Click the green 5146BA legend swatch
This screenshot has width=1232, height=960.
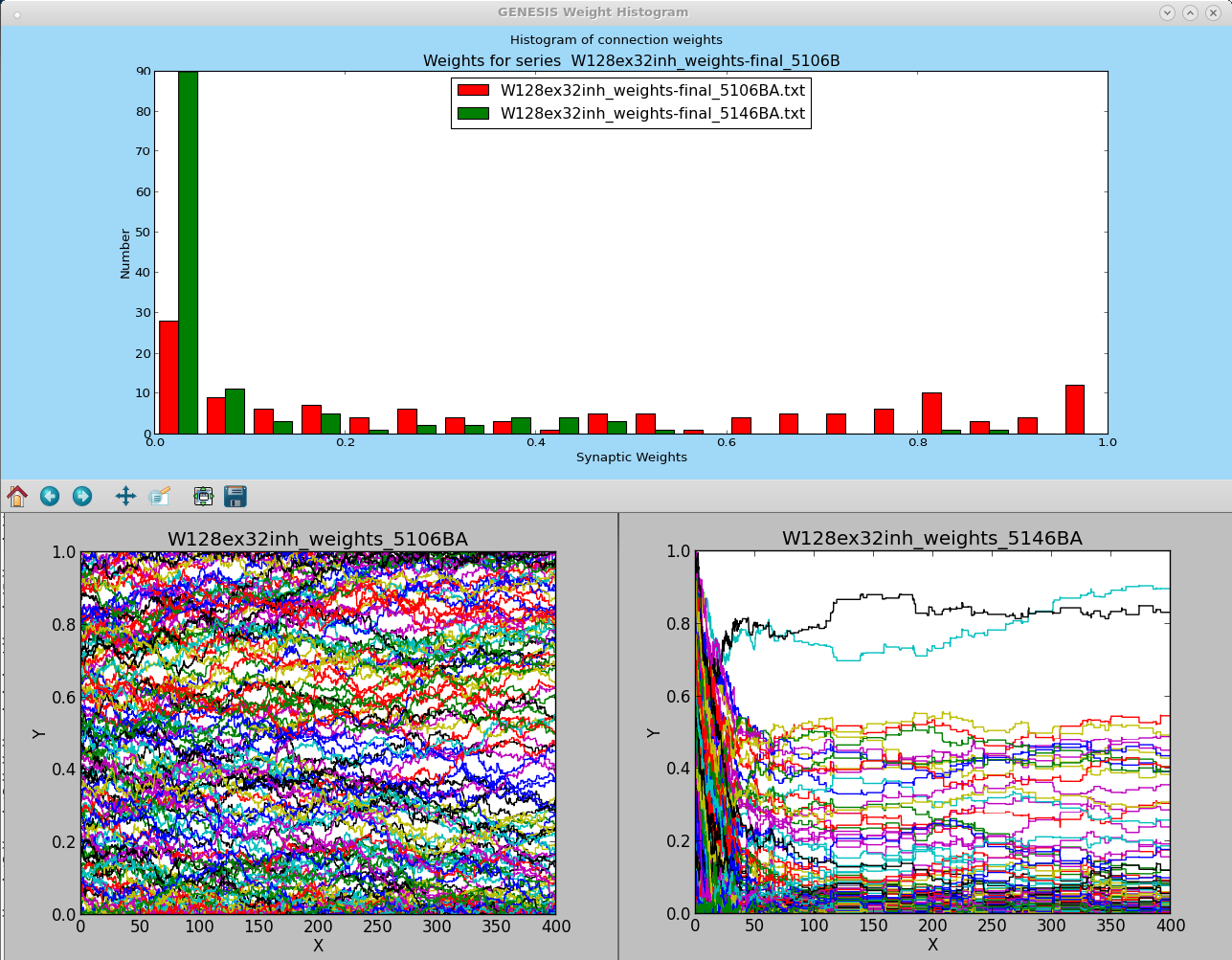tap(473, 114)
